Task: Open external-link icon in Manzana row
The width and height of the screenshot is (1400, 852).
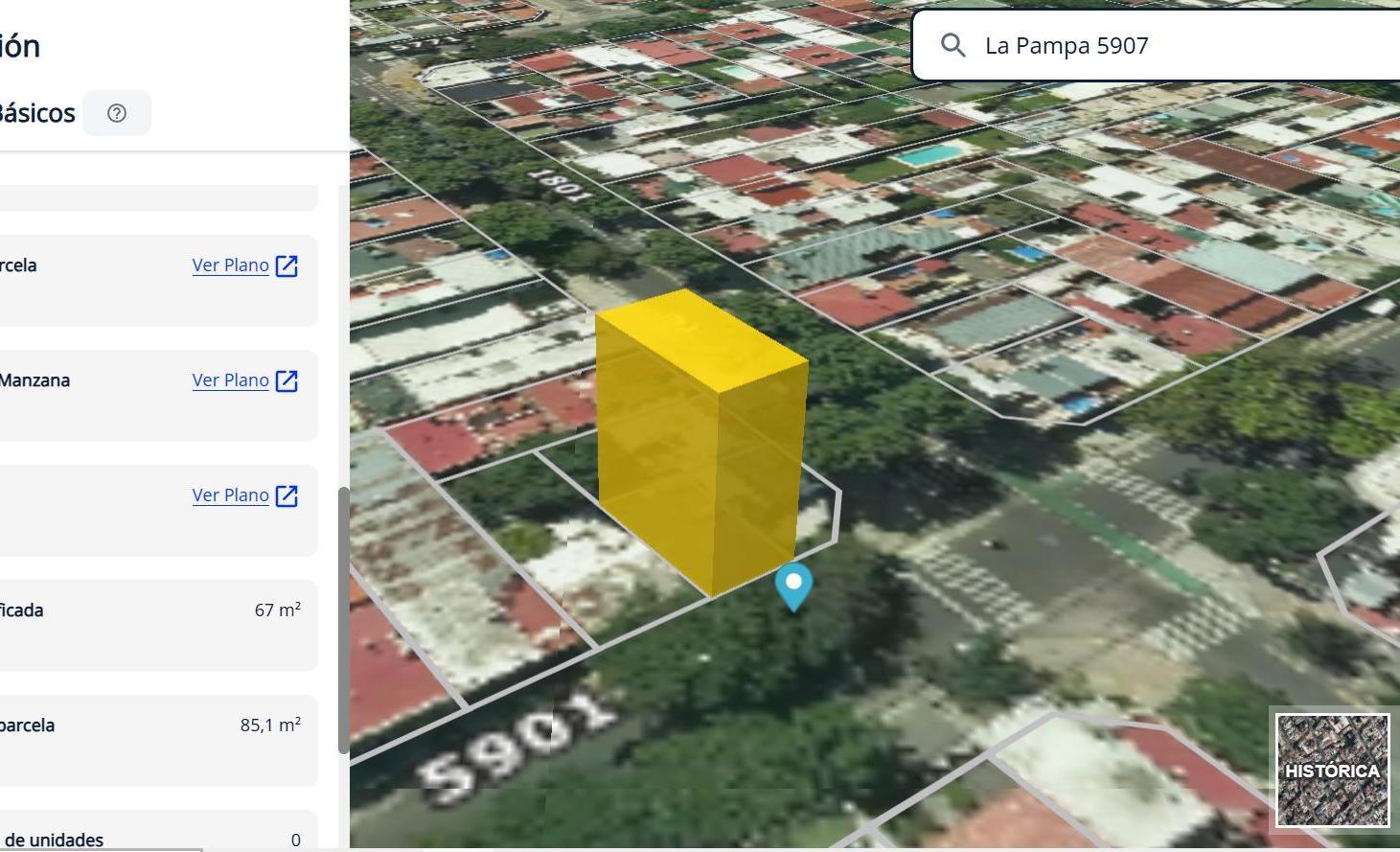Action: [287, 380]
